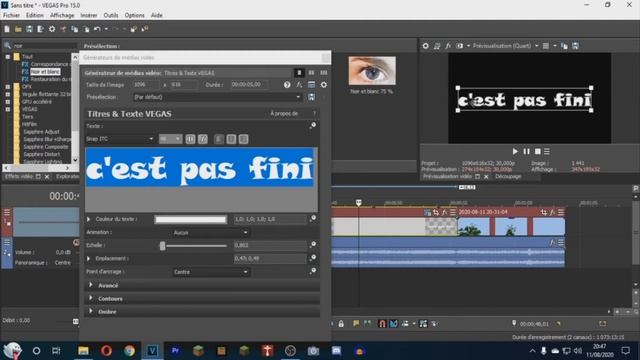
Task: Click the Open project folder icon
Action: click(x=18, y=29)
